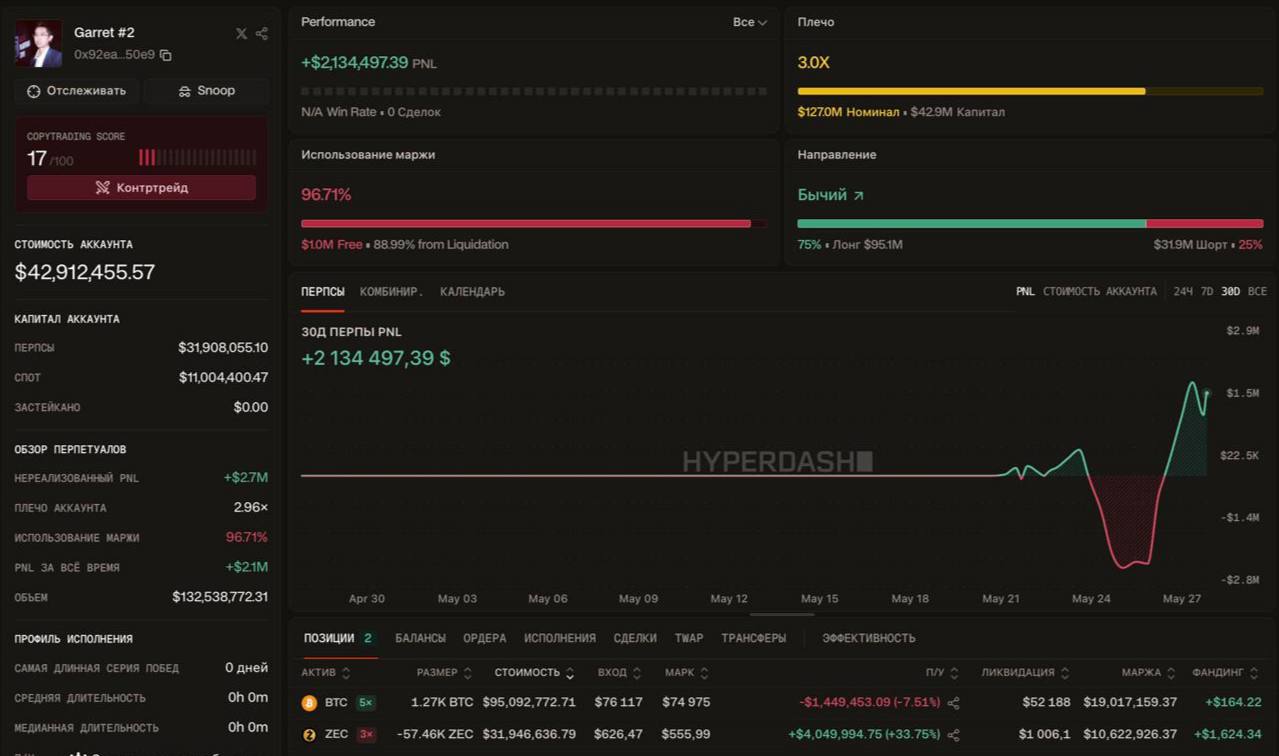Click the May 21 date label on chart
Viewport: 1279px width, 756px height.
1000,599
